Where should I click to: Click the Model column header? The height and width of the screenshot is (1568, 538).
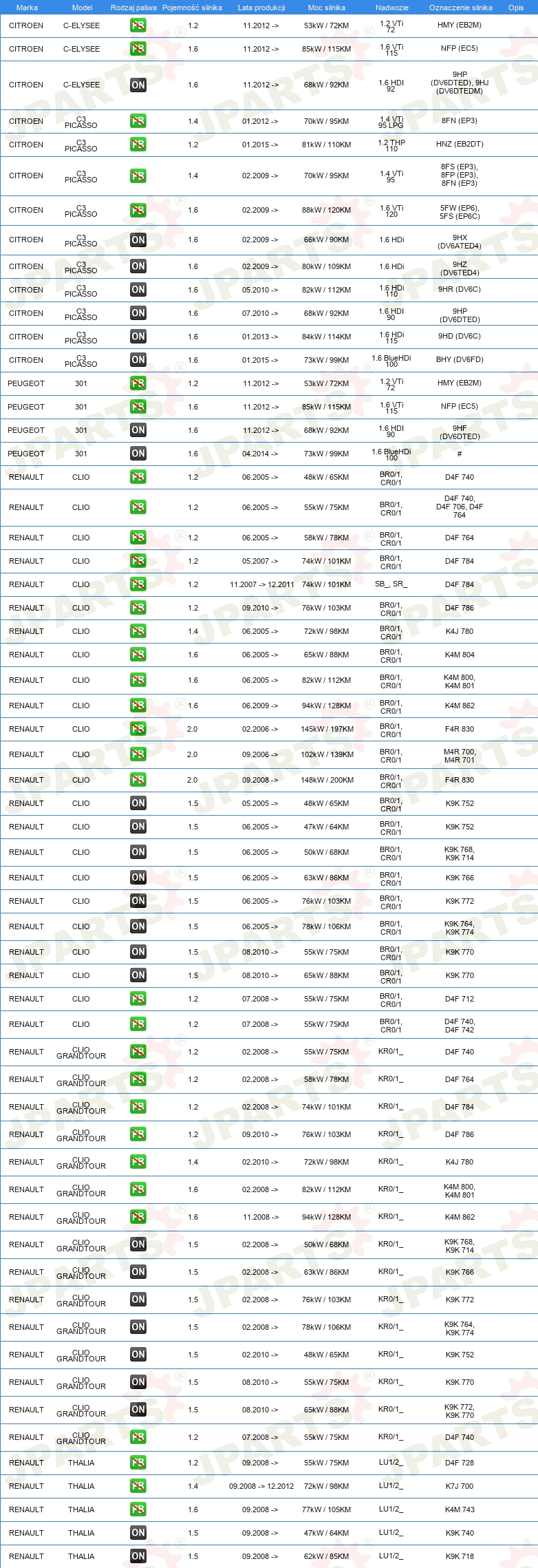click(82, 8)
